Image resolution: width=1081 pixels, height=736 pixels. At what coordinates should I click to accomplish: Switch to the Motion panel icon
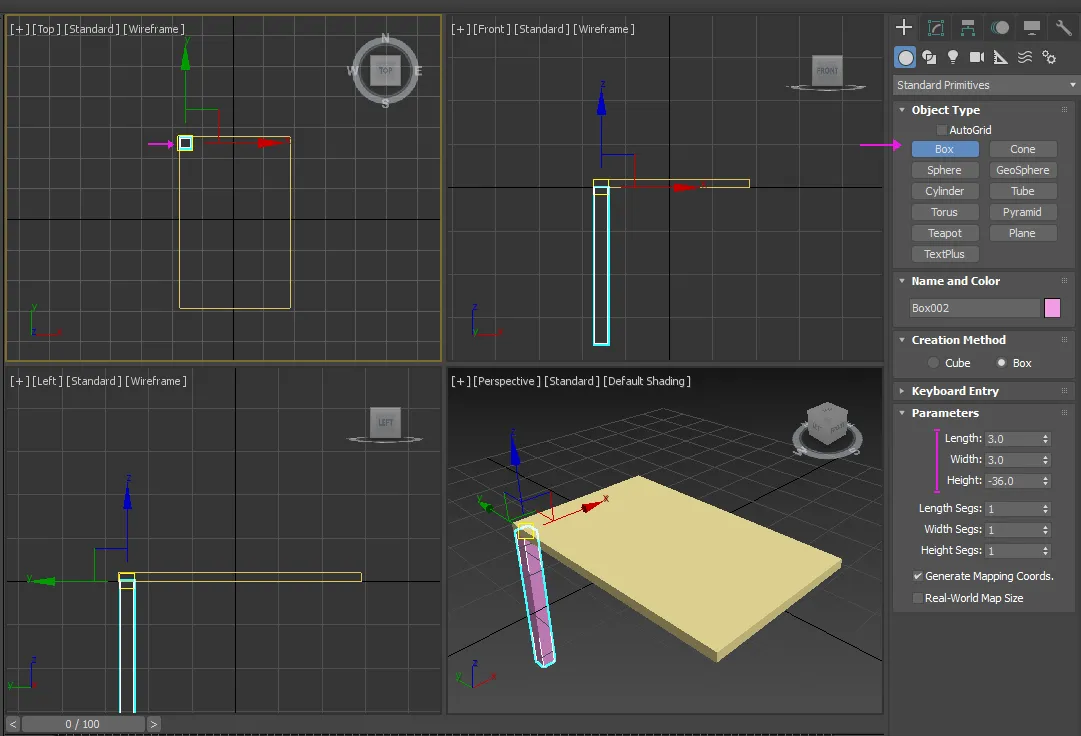tap(1000, 28)
